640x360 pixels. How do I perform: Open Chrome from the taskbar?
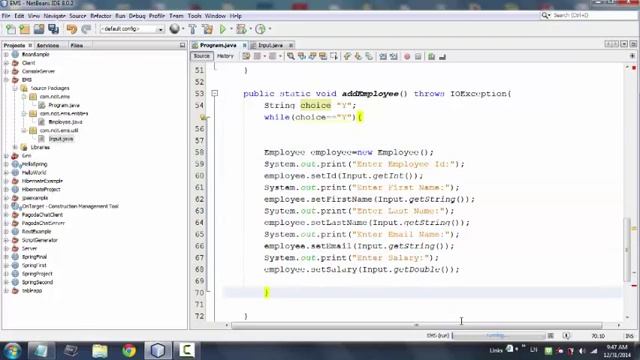point(129,351)
